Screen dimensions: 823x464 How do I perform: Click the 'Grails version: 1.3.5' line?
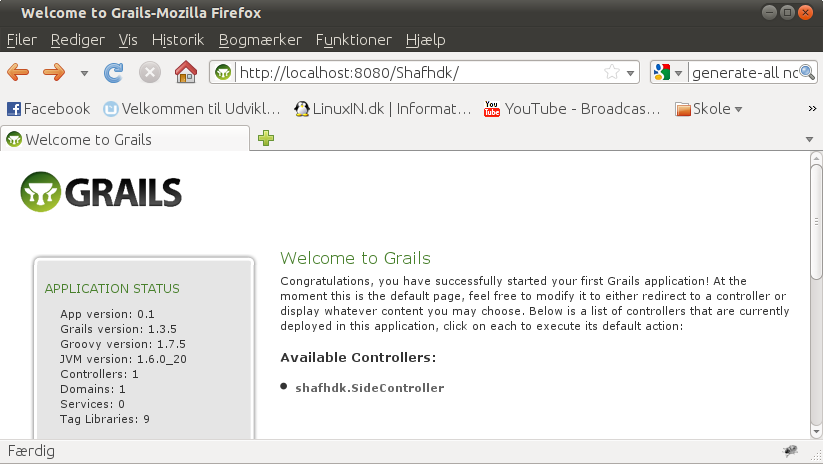[119, 329]
